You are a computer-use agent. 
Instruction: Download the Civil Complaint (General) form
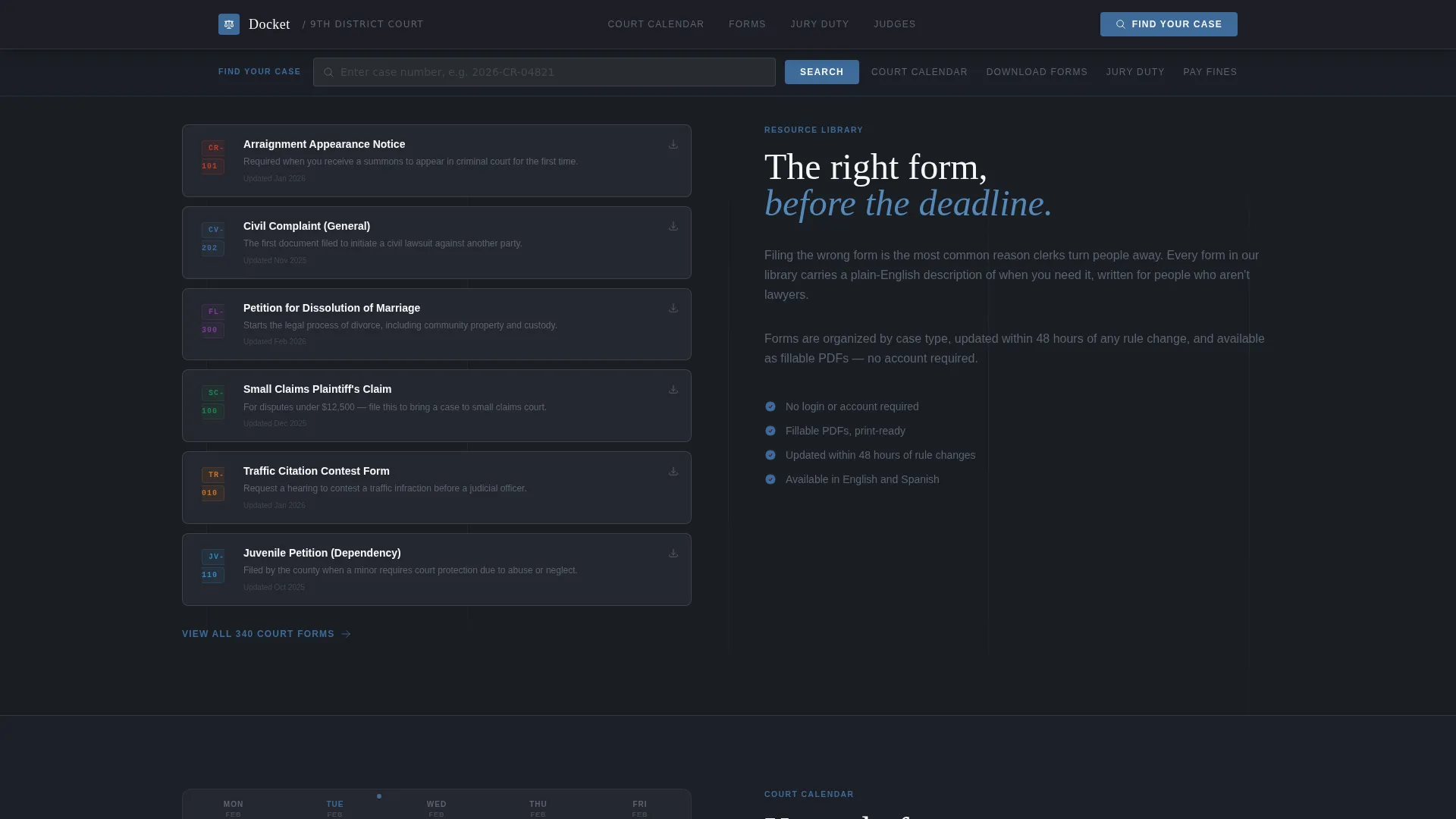[673, 226]
